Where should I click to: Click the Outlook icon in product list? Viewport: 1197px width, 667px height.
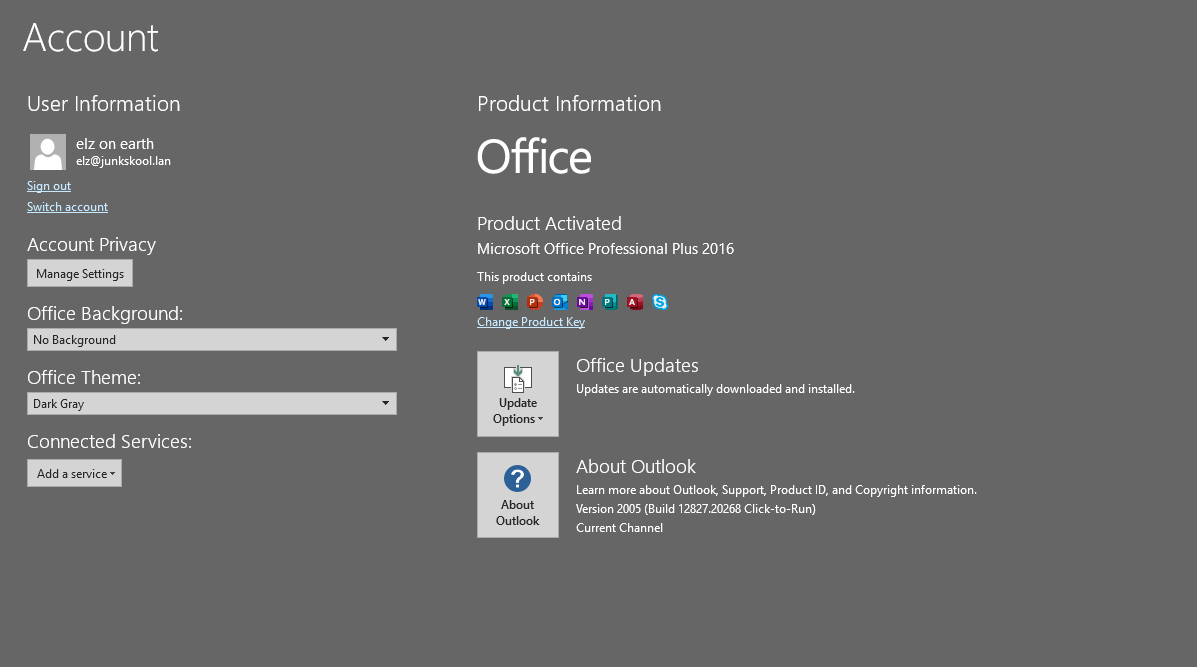tap(560, 302)
